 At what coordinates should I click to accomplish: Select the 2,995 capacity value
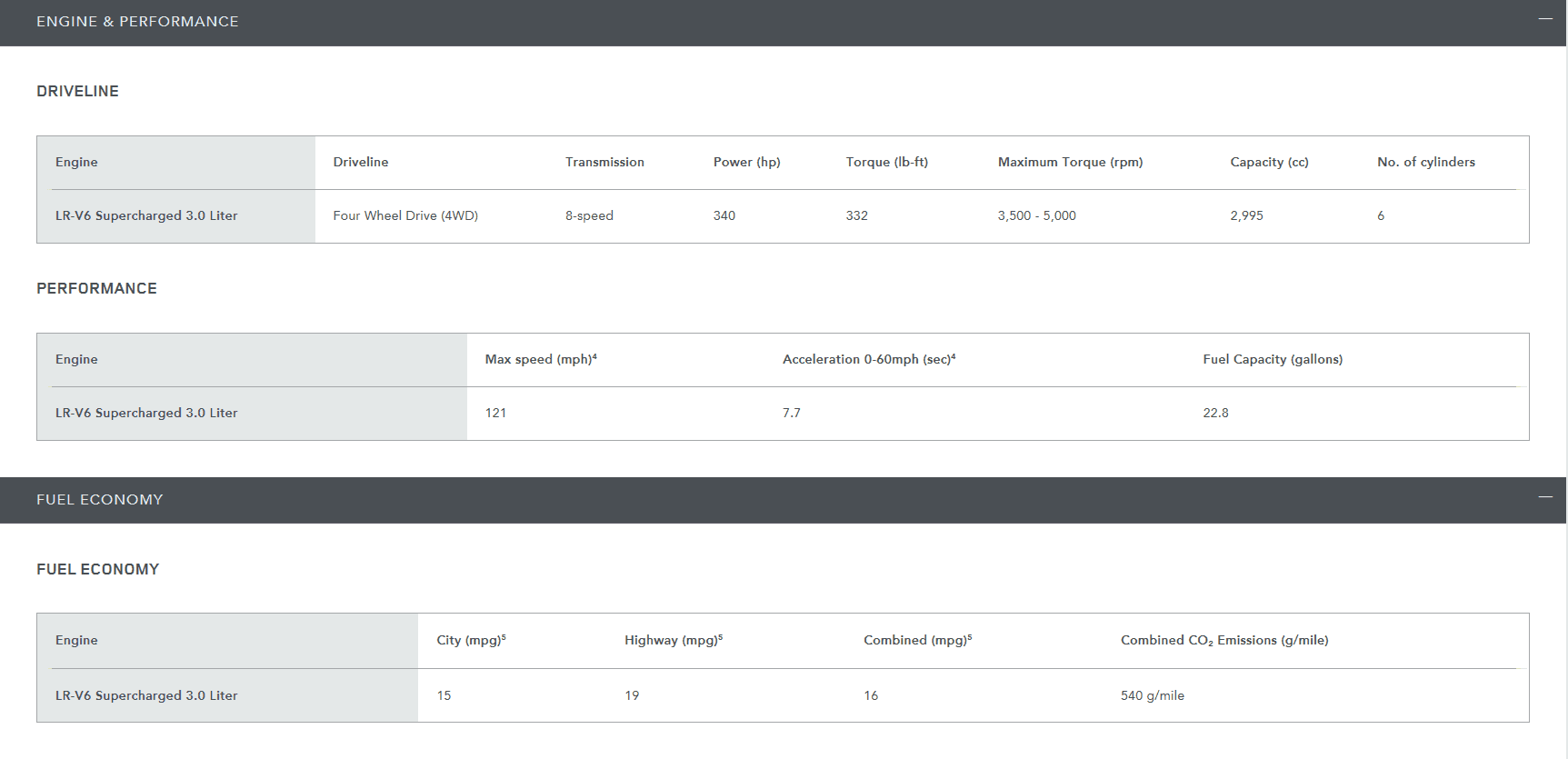1247,215
